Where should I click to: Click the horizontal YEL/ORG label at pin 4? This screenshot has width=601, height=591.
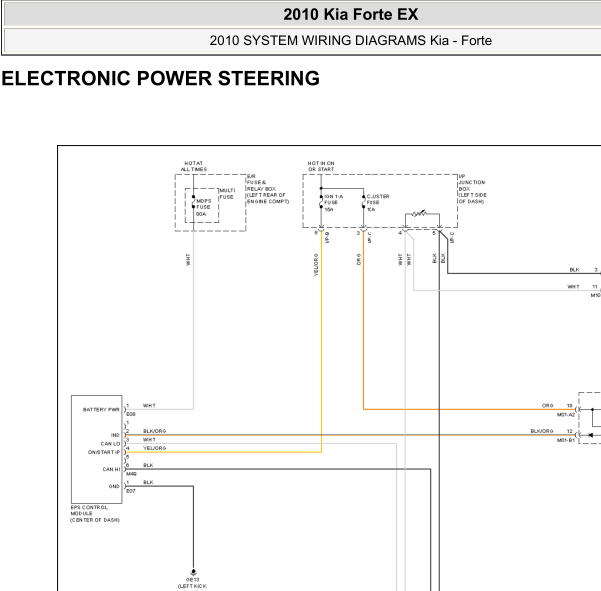[x=154, y=448]
